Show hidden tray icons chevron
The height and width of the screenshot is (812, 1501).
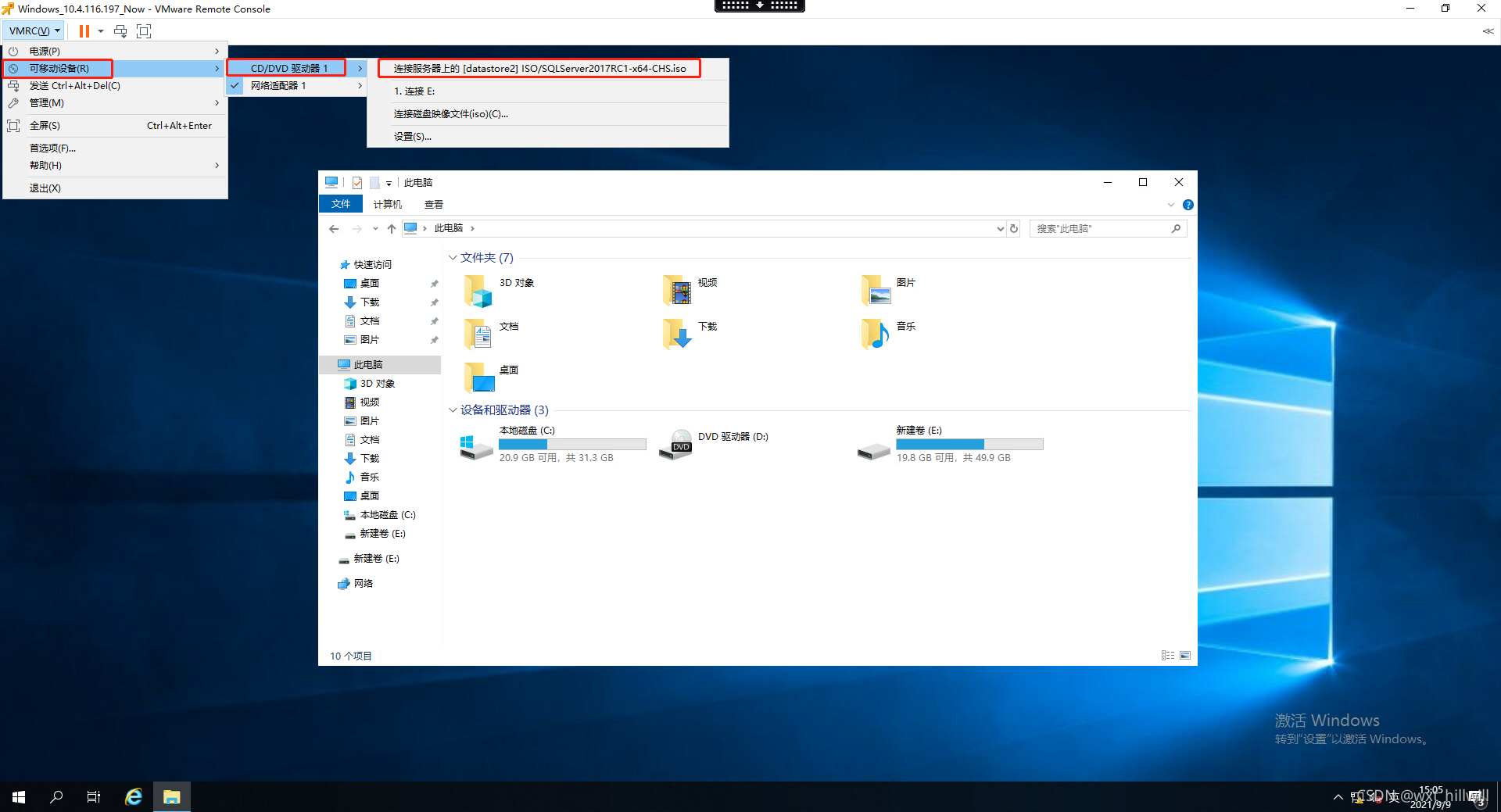pos(1338,797)
